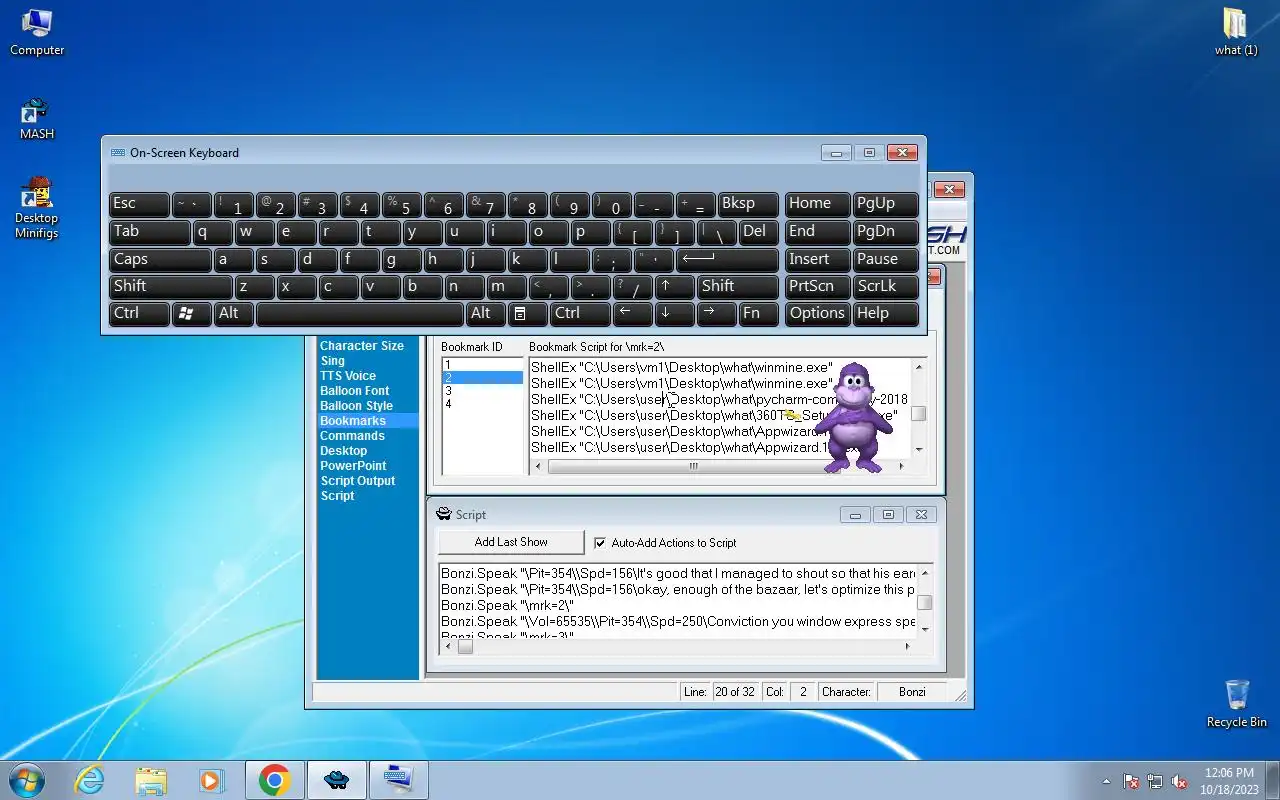Click the 360T setup ShellEx line
The width and height of the screenshot is (1280, 800).
[714, 415]
